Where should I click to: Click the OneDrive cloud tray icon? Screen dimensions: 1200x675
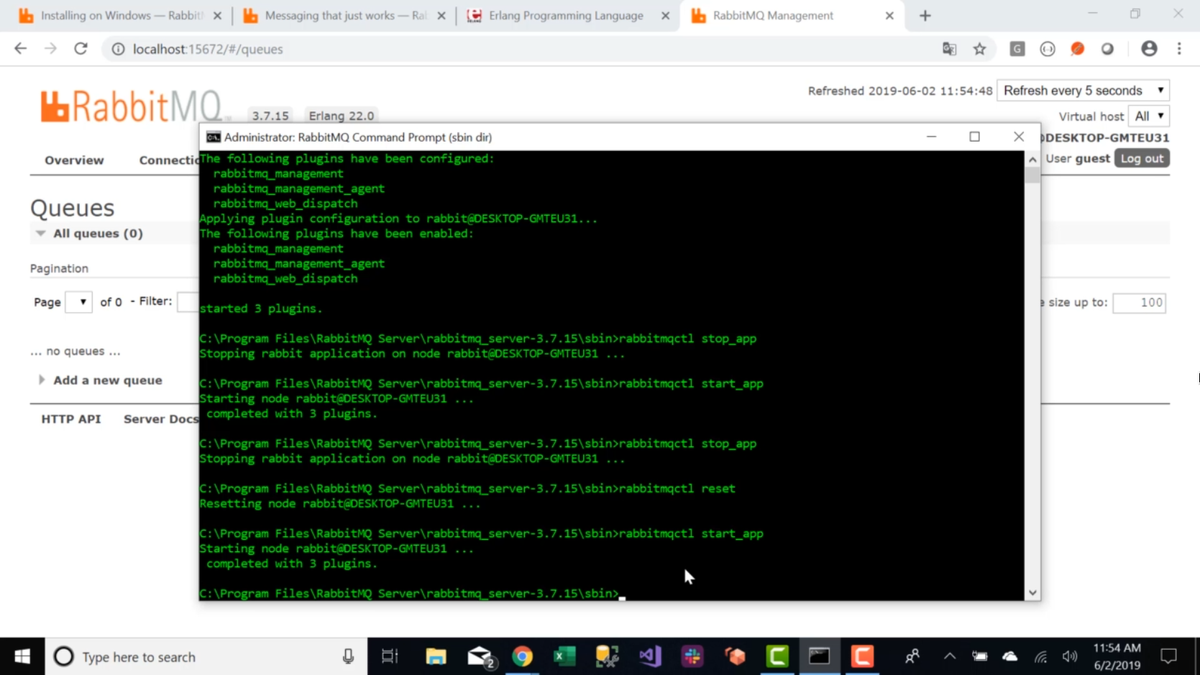(x=1010, y=657)
